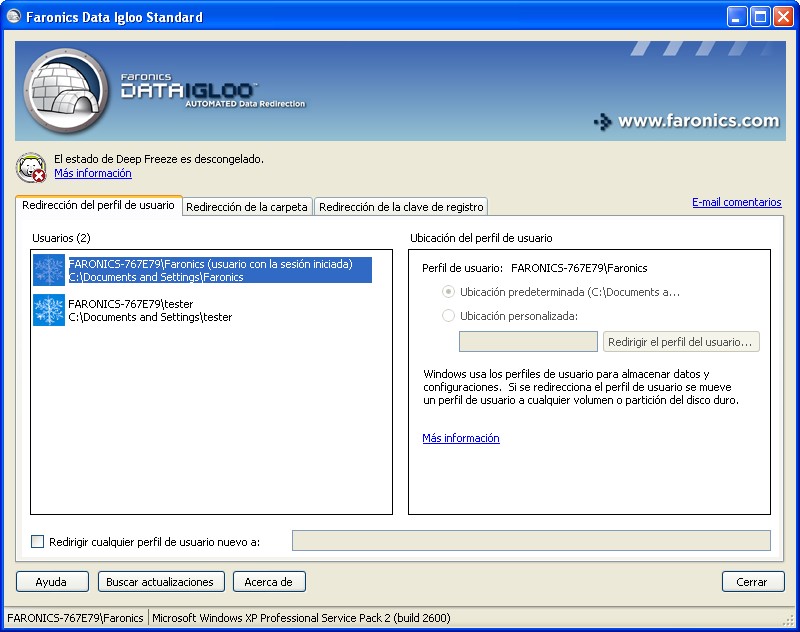Click the www.faronics.com arrow icon
The height and width of the screenshot is (632, 800).
[603, 122]
